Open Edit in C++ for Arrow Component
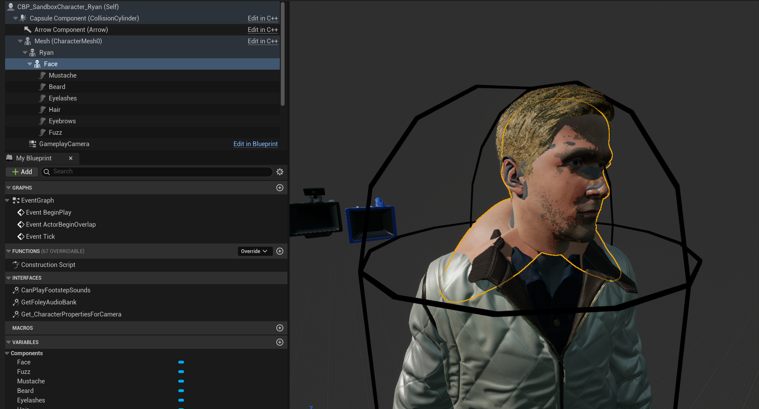Image resolution: width=759 pixels, height=409 pixels. coord(263,30)
